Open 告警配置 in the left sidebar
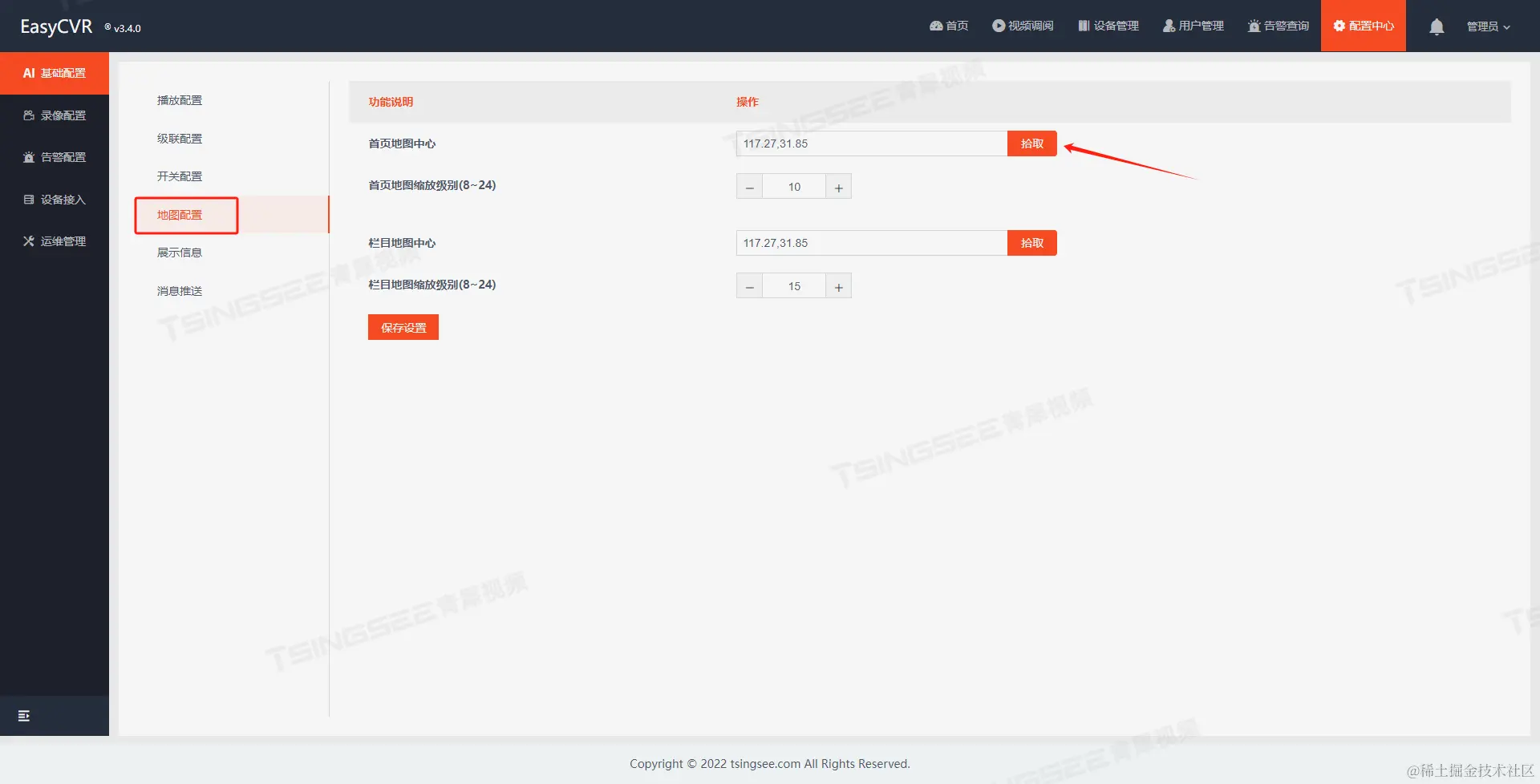This screenshot has height=784, width=1540. click(55, 157)
